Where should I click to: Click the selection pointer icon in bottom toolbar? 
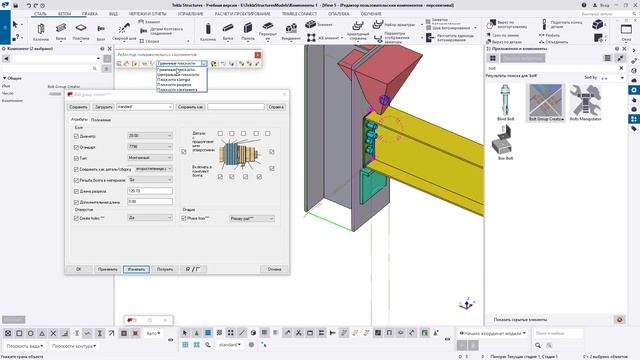pos(184,333)
